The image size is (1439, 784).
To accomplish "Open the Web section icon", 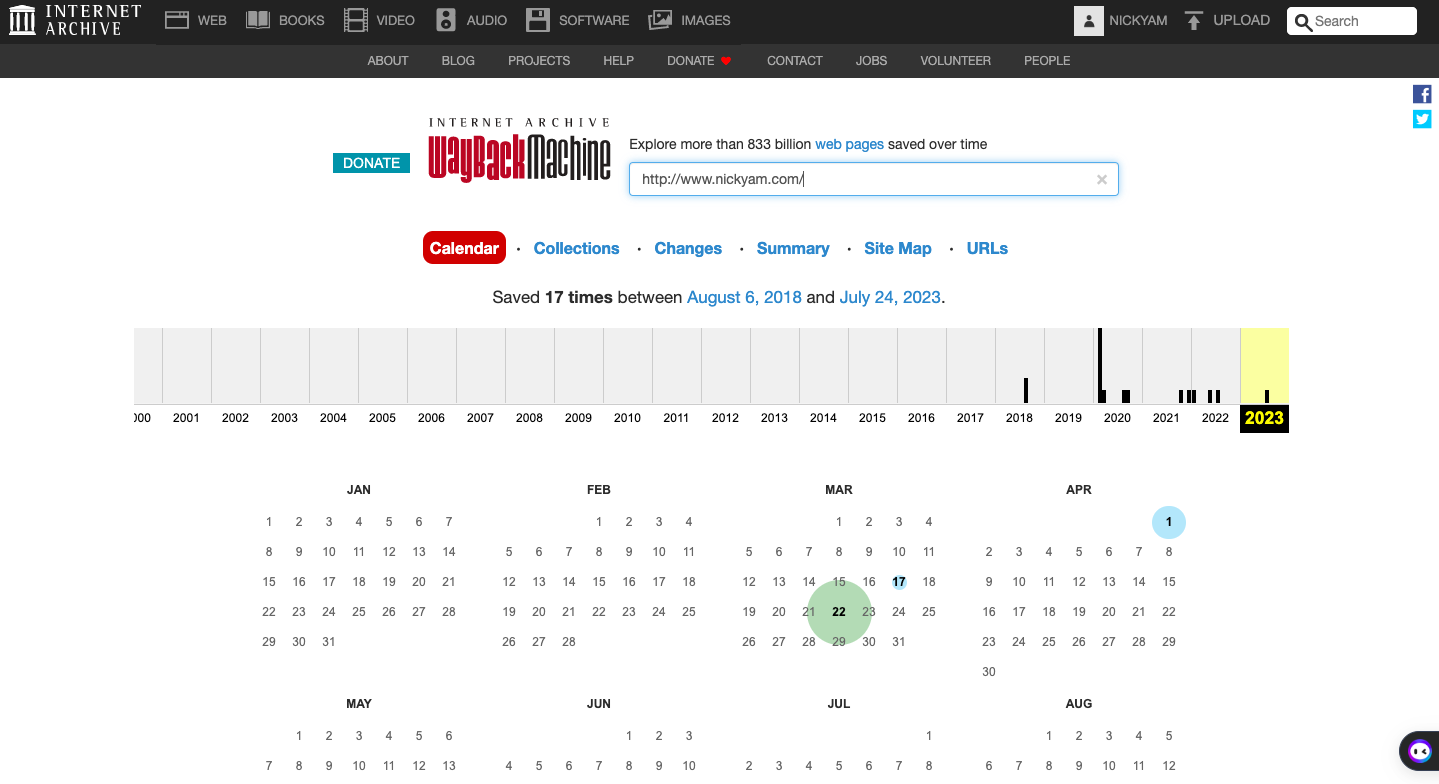I will coord(177,20).
